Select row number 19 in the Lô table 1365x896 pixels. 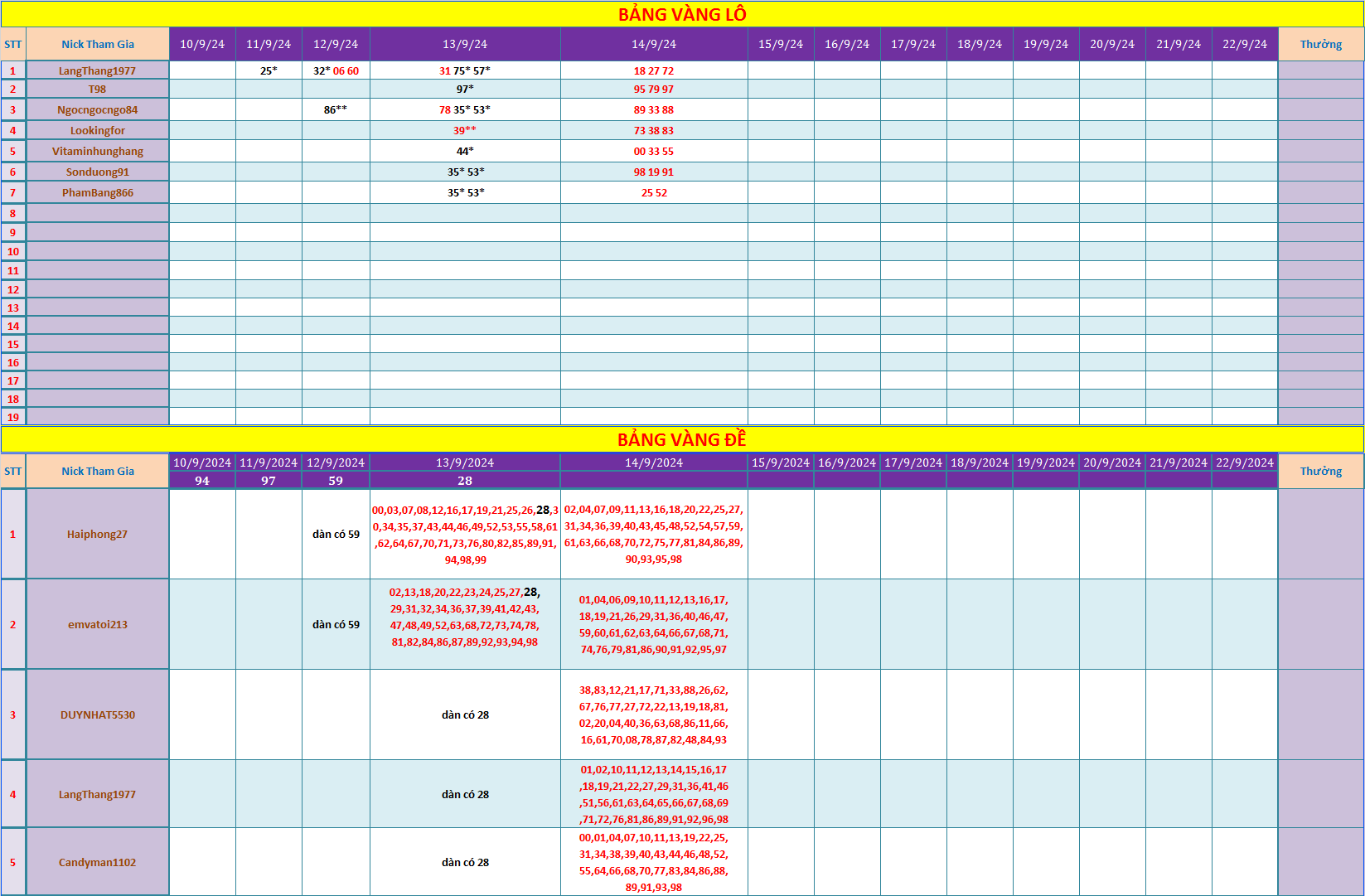point(13,417)
